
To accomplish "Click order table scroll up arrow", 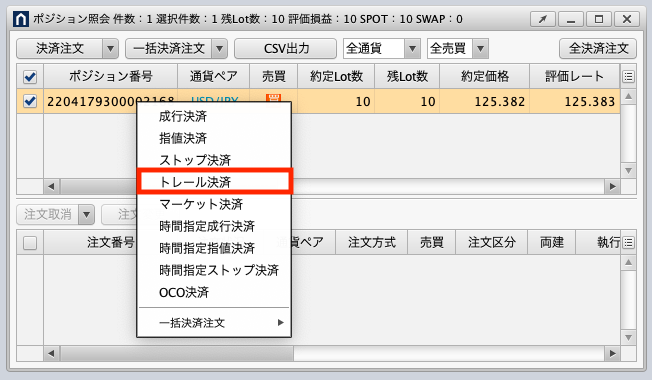I will tap(628, 263).
